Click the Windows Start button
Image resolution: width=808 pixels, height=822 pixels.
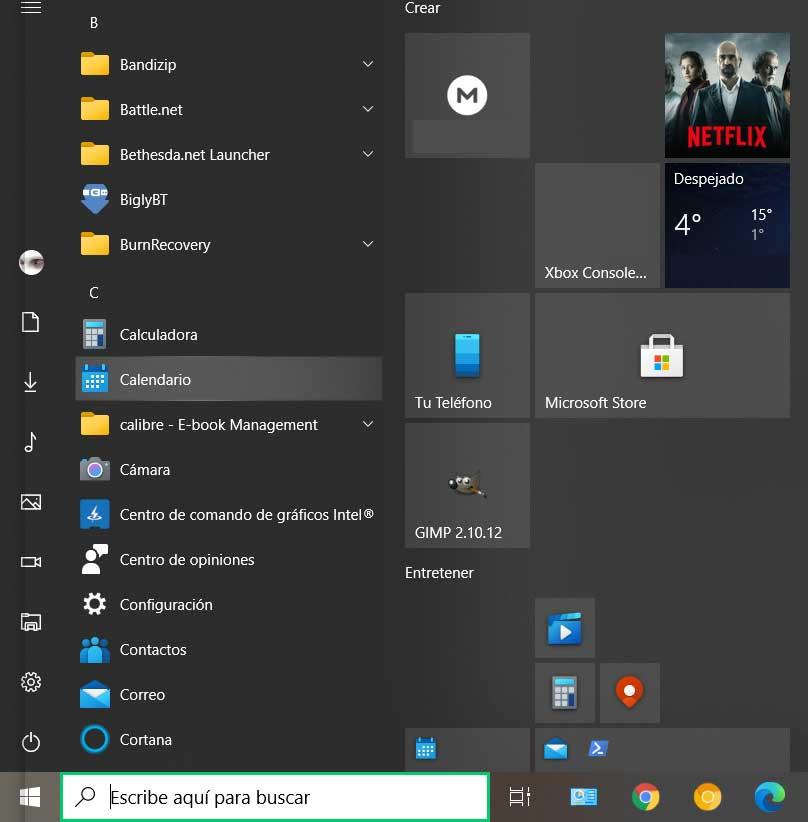(30, 797)
